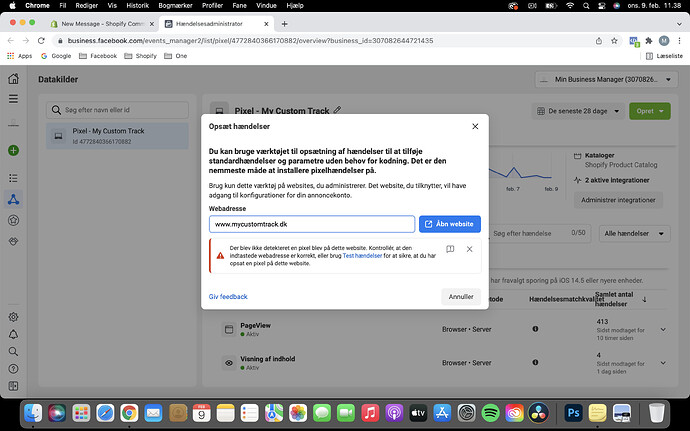Image resolution: width=690 pixels, height=431 pixels.
Task: Click the Shopify Product Catalog text
Action: tap(621, 165)
